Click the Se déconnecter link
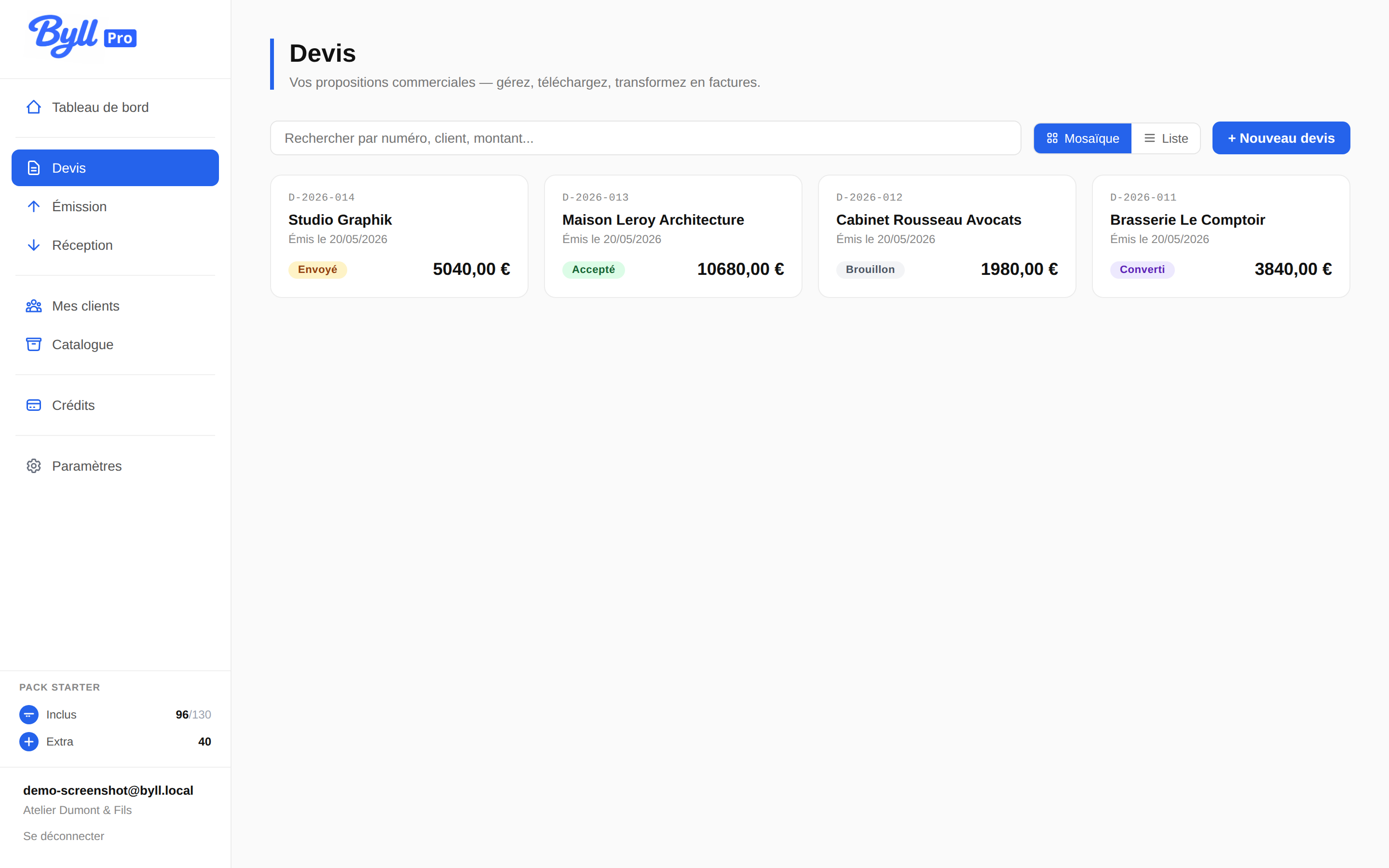 [64, 836]
